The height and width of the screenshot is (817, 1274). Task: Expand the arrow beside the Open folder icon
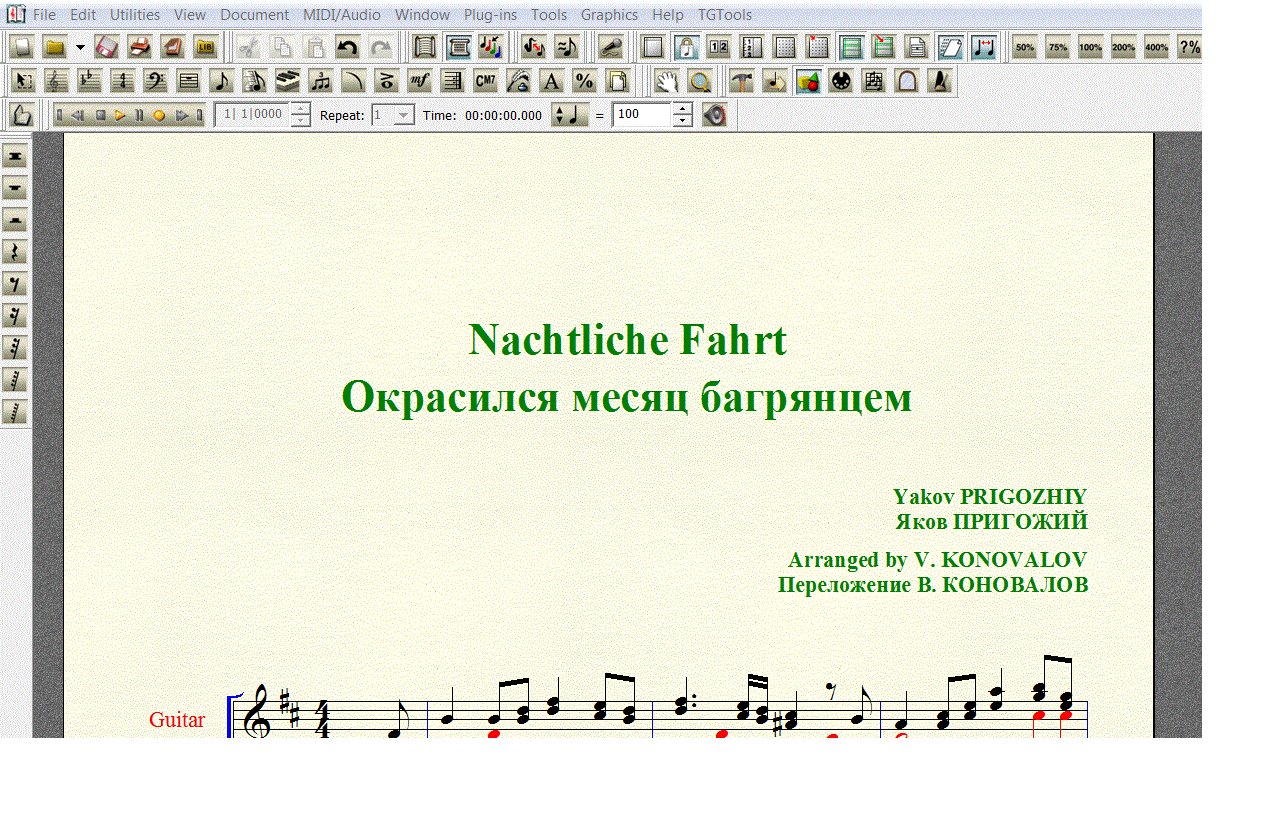[80, 47]
